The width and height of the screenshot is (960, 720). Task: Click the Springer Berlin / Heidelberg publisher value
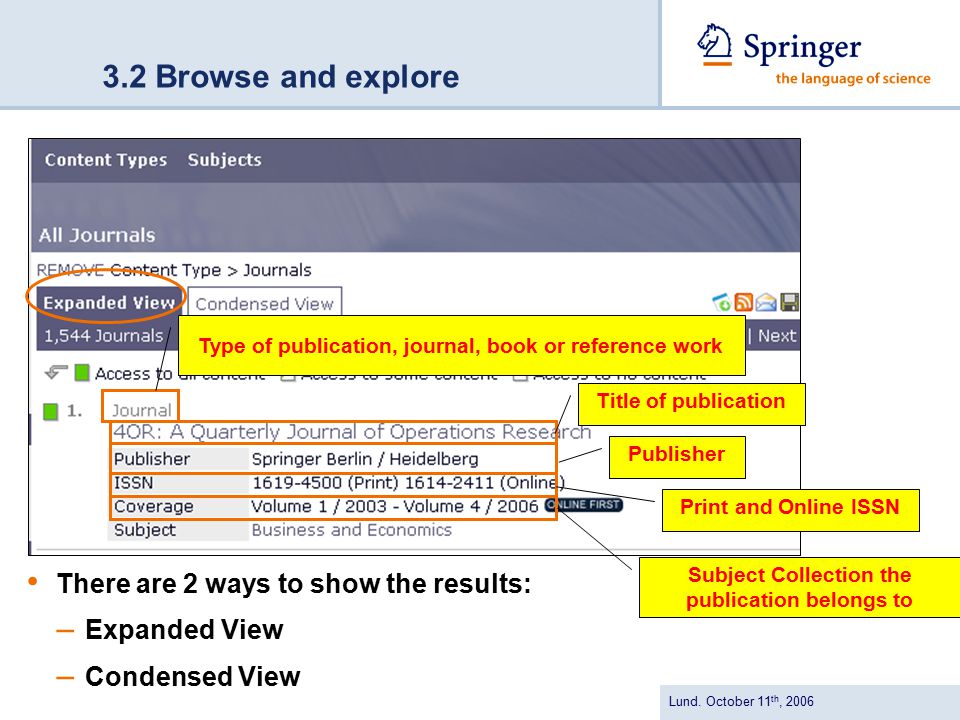coord(365,459)
